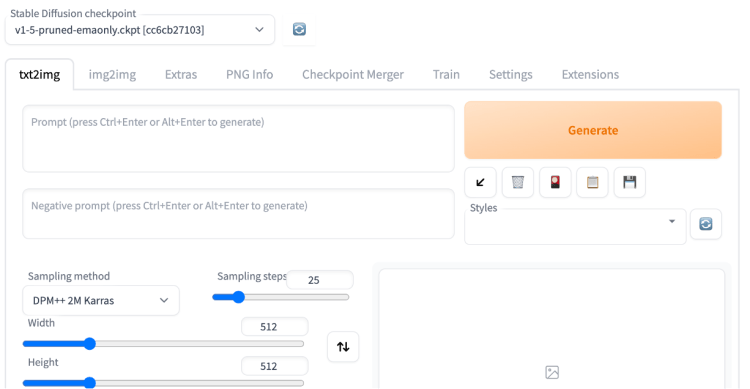
Task: Refresh the Styles list
Action: [706, 224]
